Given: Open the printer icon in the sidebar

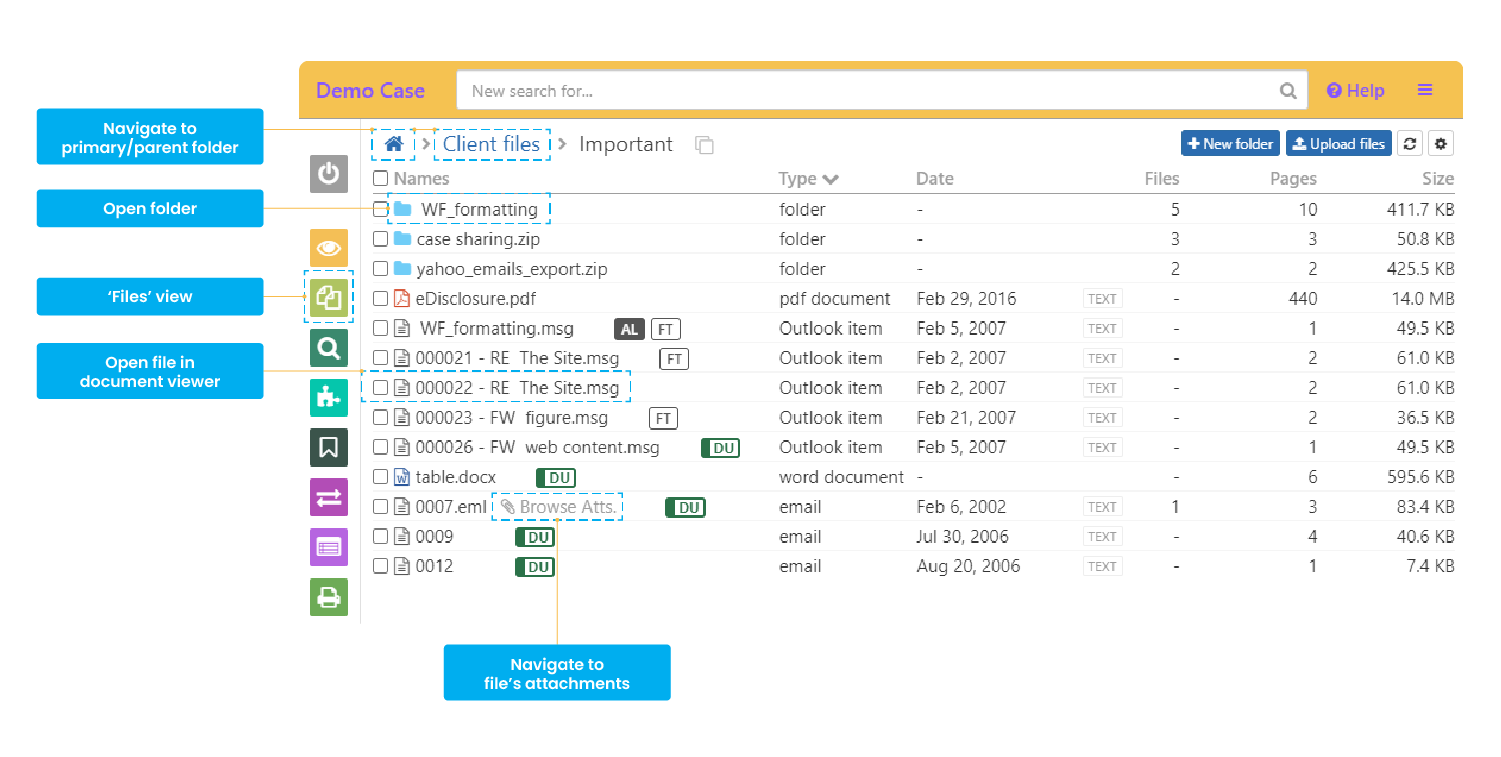Looking at the screenshot, I should (329, 597).
